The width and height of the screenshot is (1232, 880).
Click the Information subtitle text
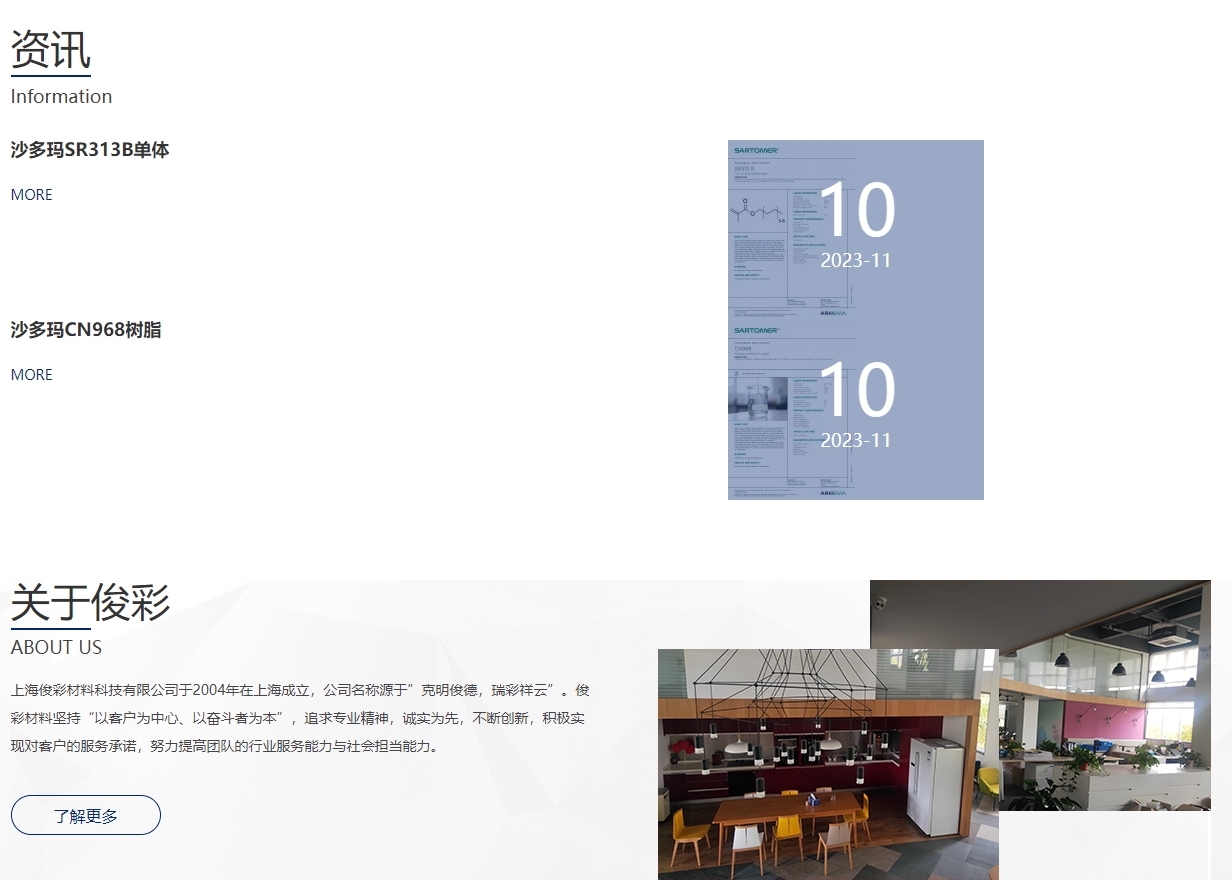tap(61, 96)
